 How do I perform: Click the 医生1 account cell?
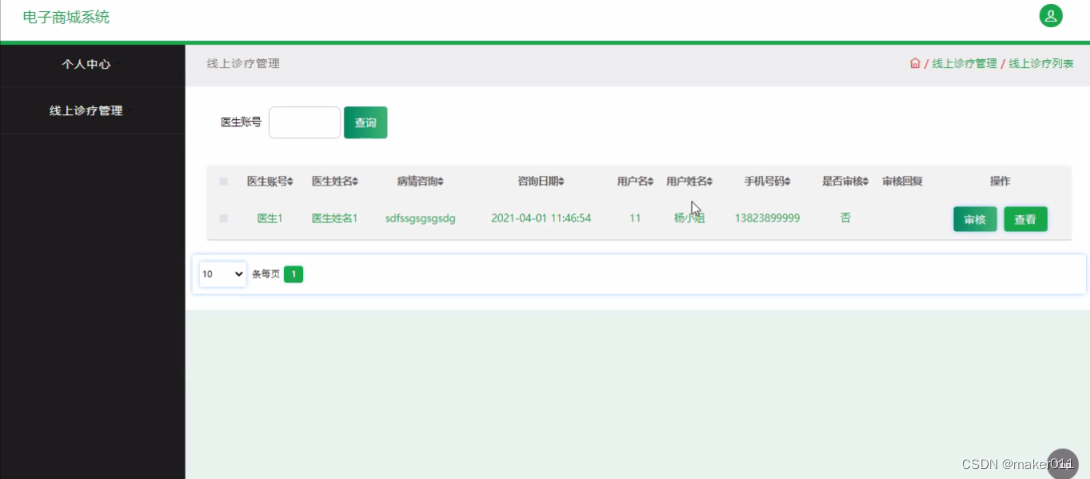click(x=270, y=218)
